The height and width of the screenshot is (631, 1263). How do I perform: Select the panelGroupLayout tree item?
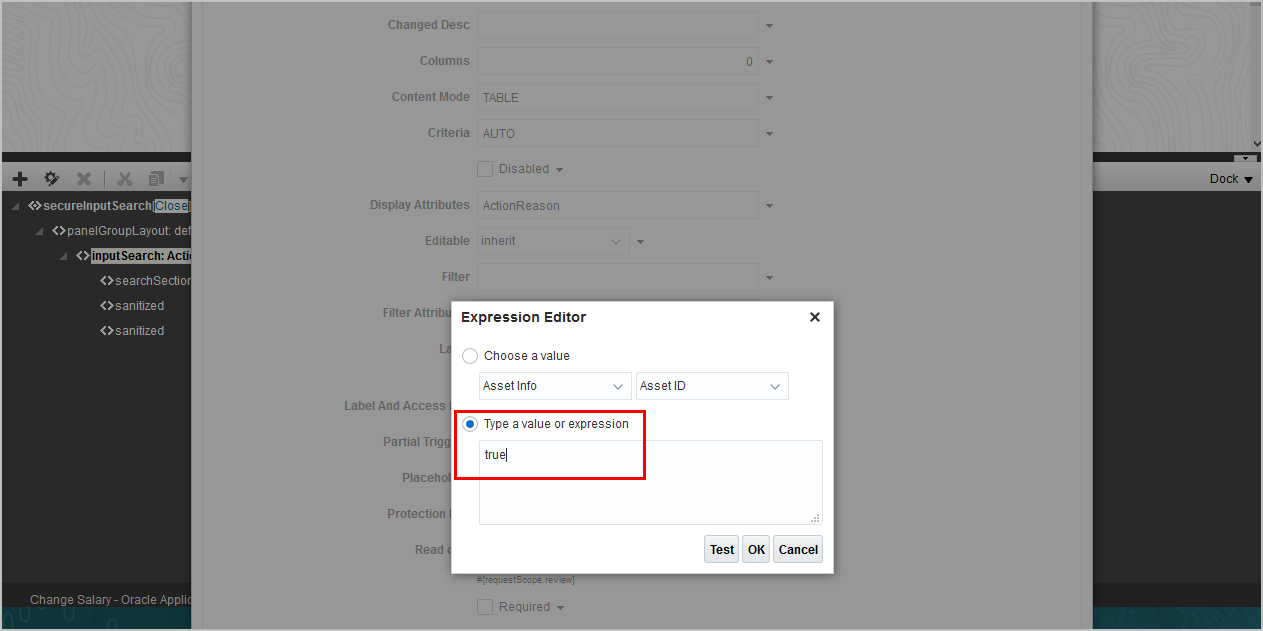(x=120, y=231)
